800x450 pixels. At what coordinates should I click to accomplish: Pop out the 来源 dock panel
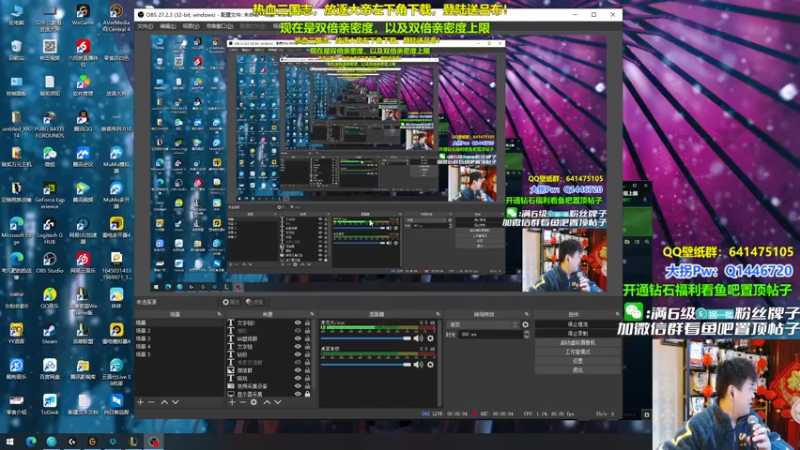(x=312, y=314)
